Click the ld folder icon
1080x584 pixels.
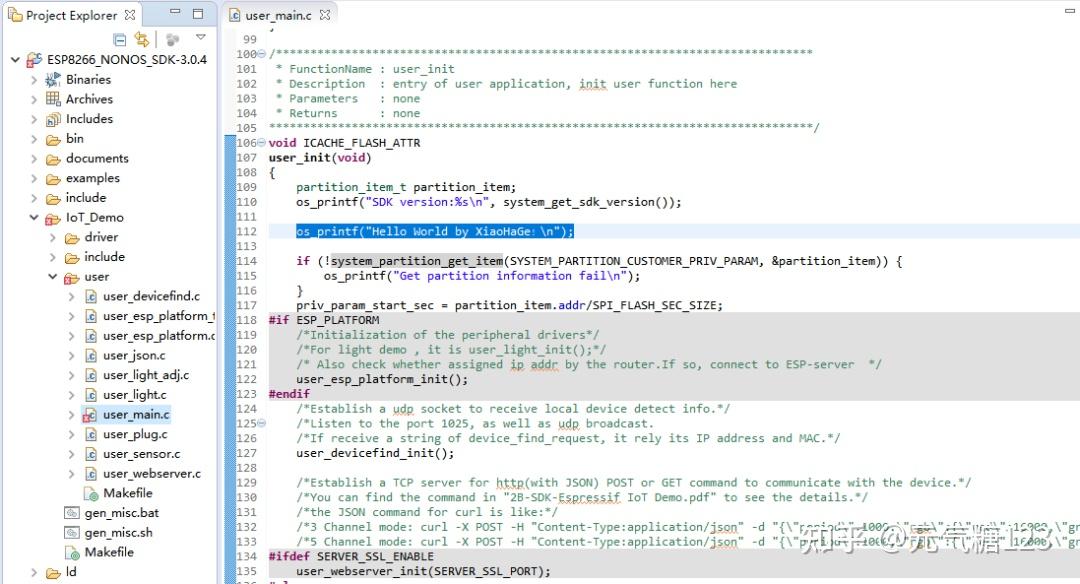click(53, 573)
